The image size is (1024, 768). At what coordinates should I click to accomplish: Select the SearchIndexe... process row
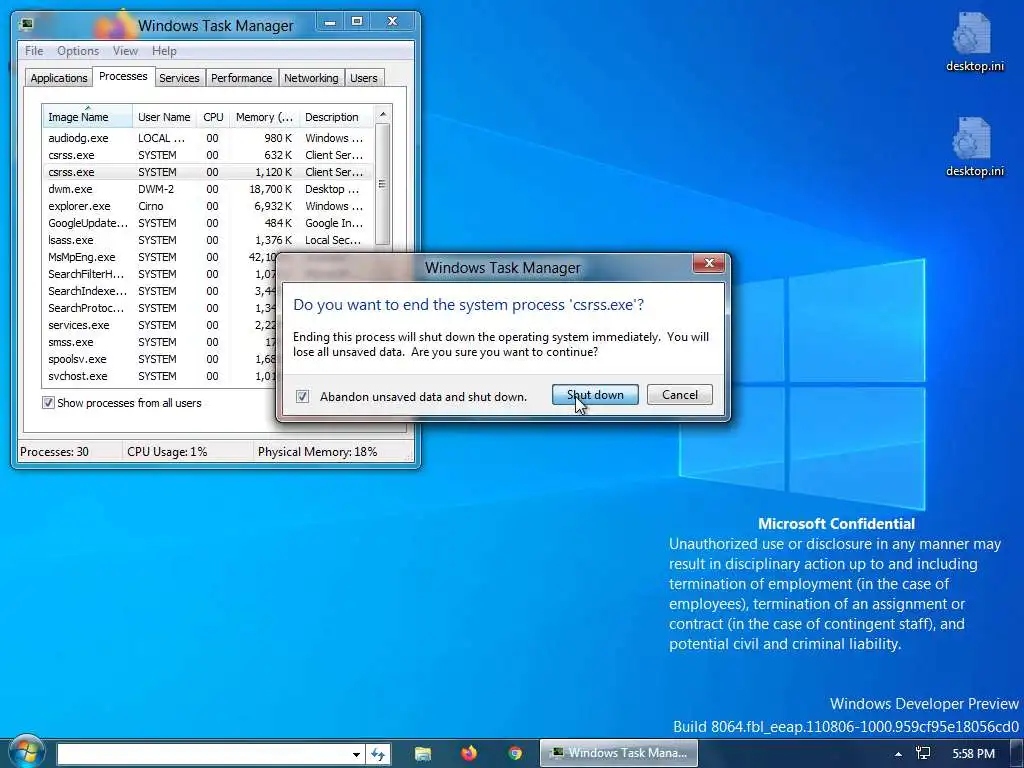[x=160, y=291]
